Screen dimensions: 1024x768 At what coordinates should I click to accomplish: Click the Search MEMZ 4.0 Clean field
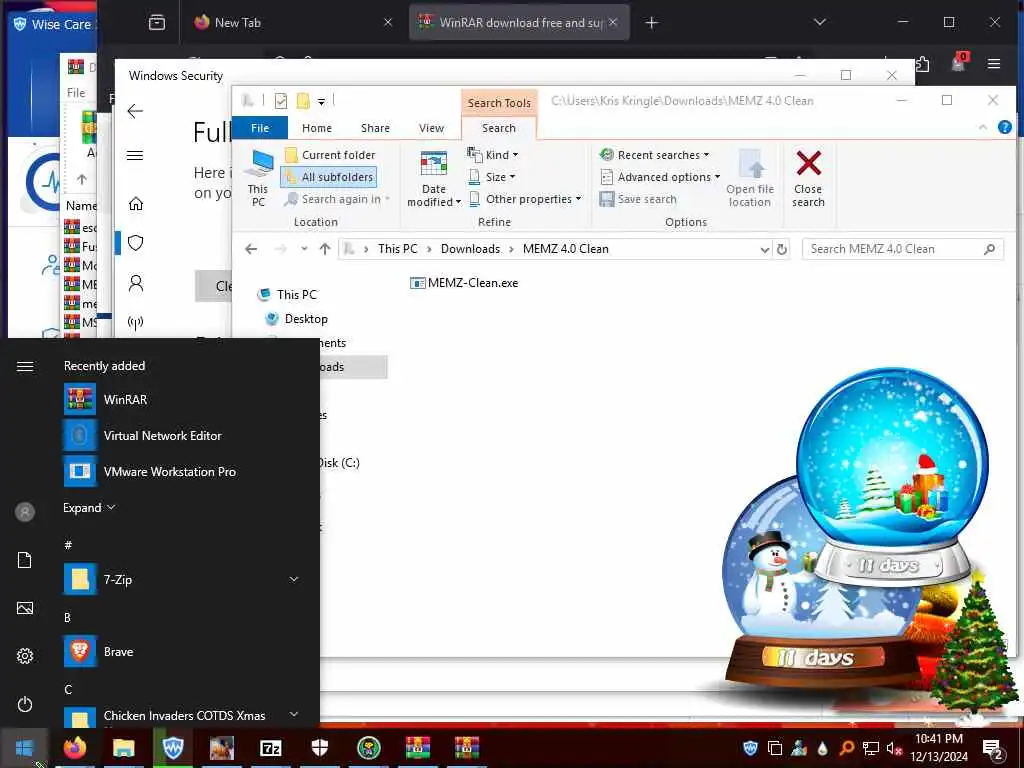[x=903, y=249]
